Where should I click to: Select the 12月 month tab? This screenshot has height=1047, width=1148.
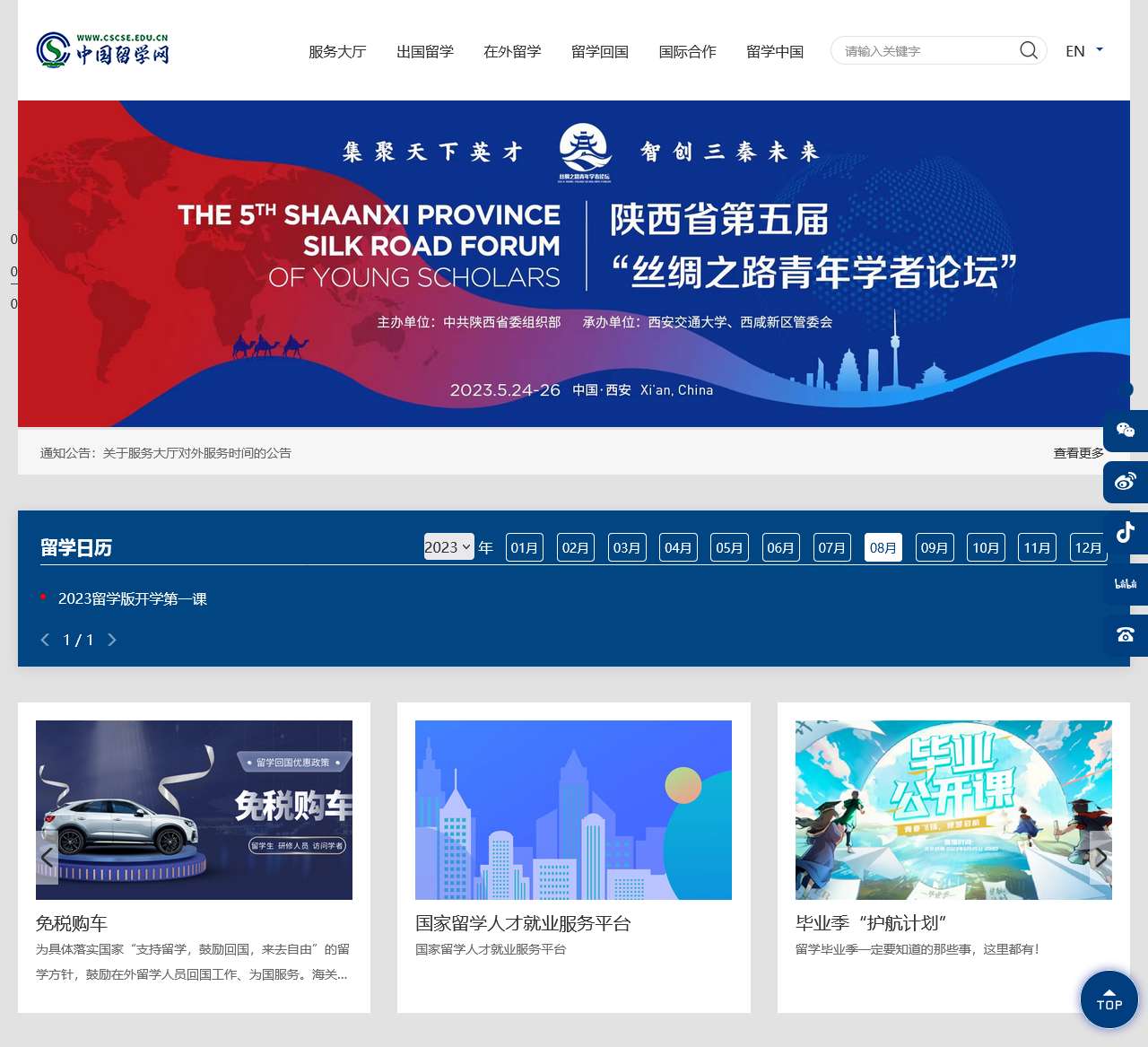click(x=1088, y=547)
